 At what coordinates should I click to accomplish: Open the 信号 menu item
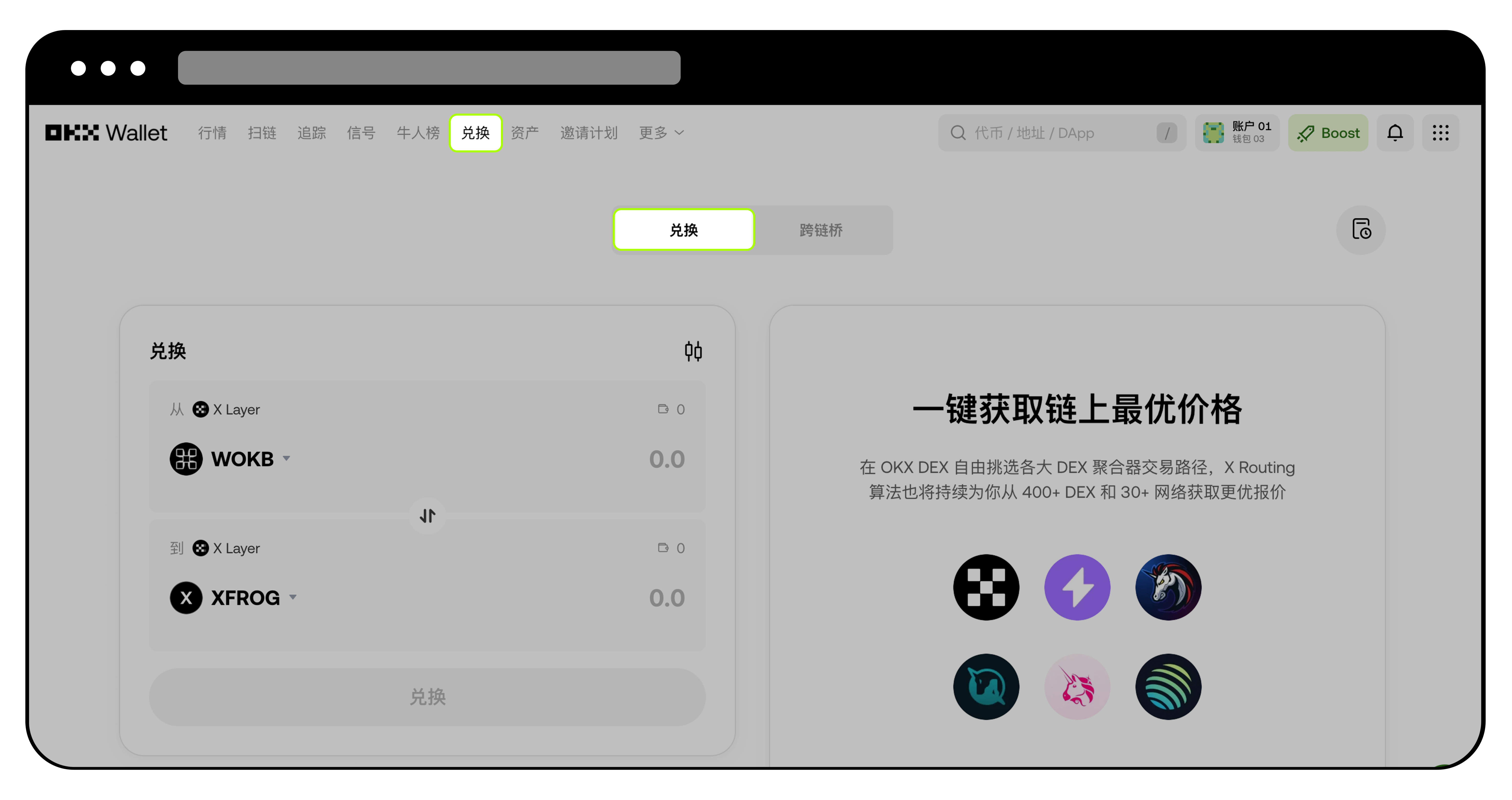tap(361, 133)
